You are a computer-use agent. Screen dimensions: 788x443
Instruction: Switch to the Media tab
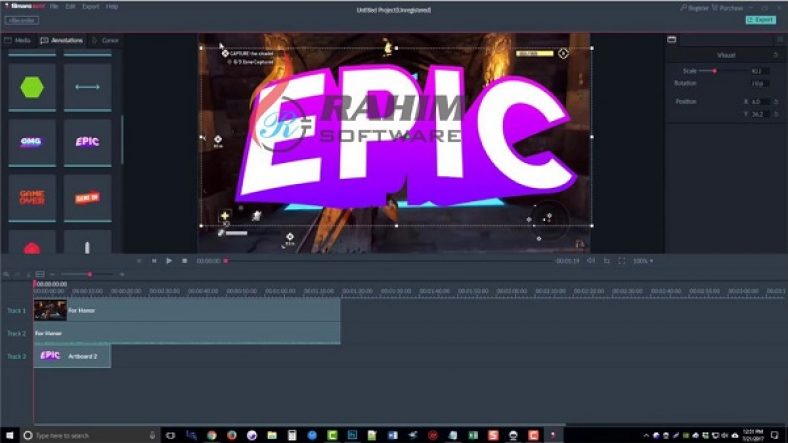point(18,40)
